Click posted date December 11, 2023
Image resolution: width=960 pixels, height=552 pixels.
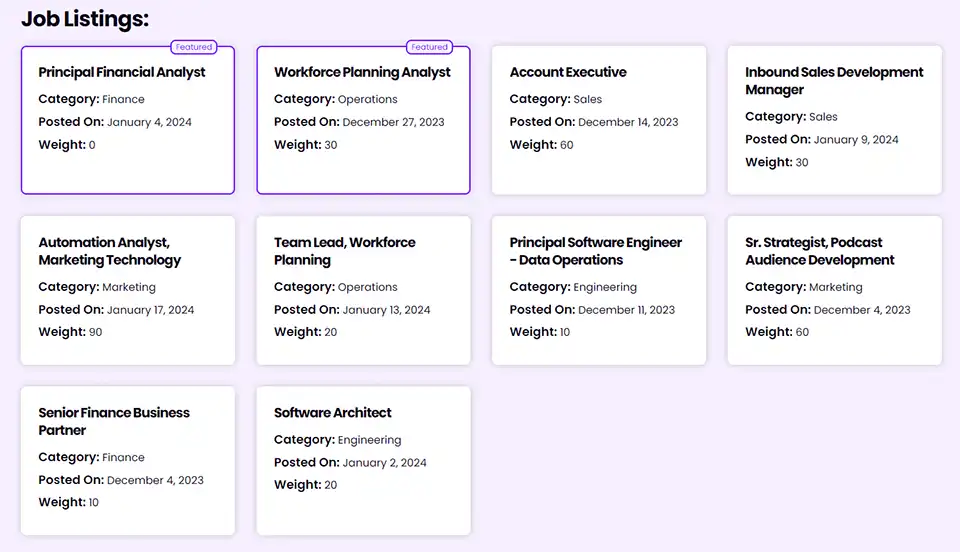click(x=626, y=310)
